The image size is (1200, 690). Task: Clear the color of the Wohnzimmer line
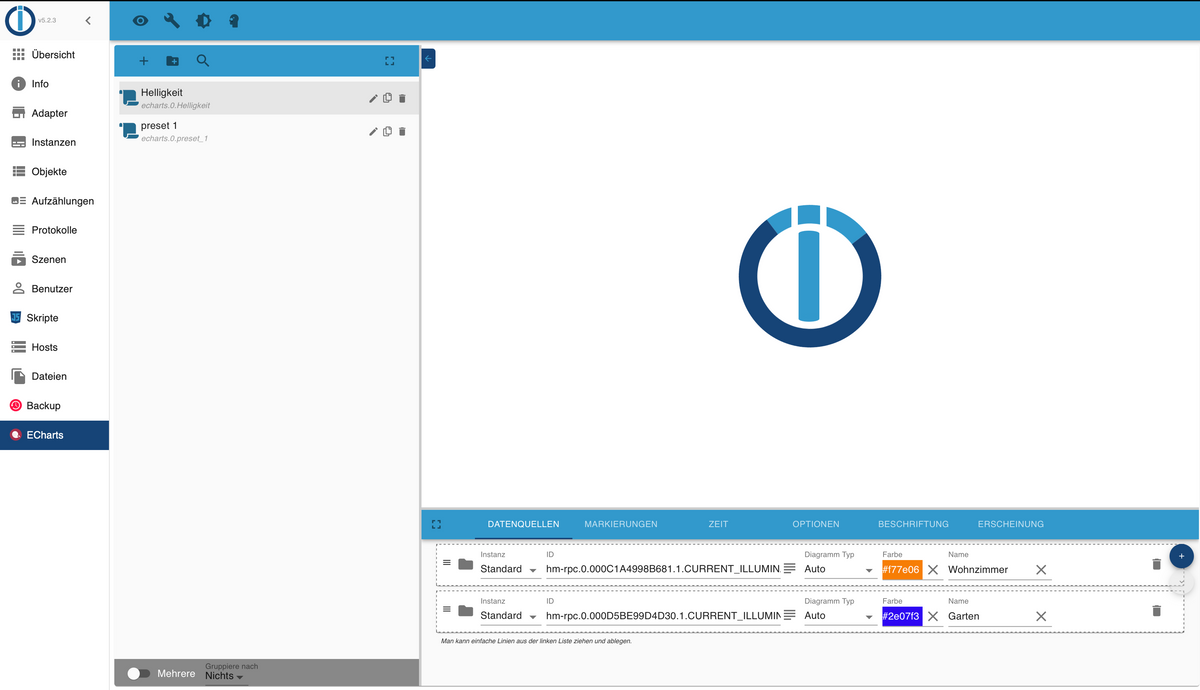[933, 569]
